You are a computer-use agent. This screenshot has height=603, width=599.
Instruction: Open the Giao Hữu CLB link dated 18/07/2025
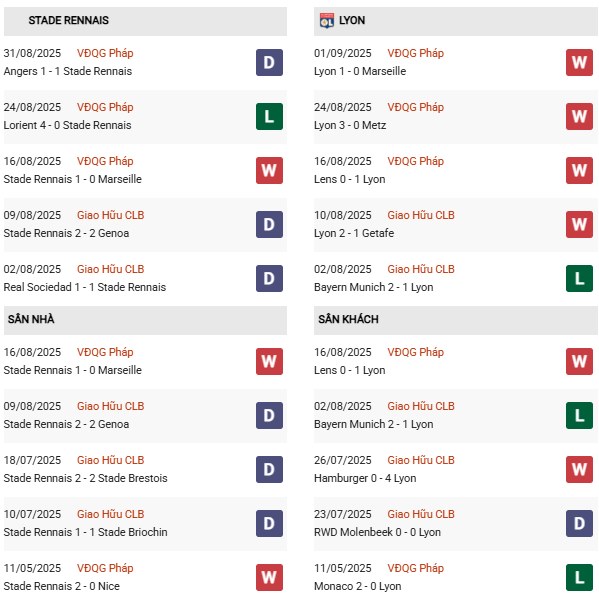pos(110,460)
